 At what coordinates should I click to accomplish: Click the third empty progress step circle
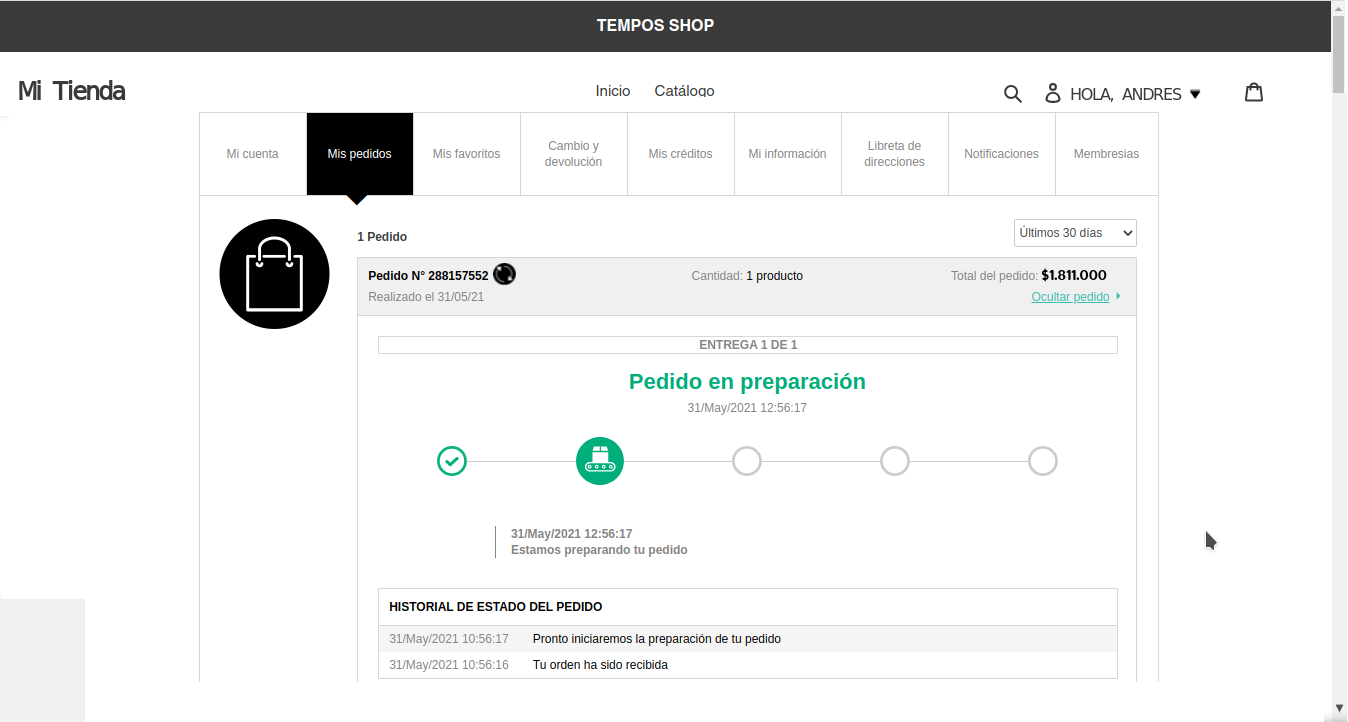point(747,461)
